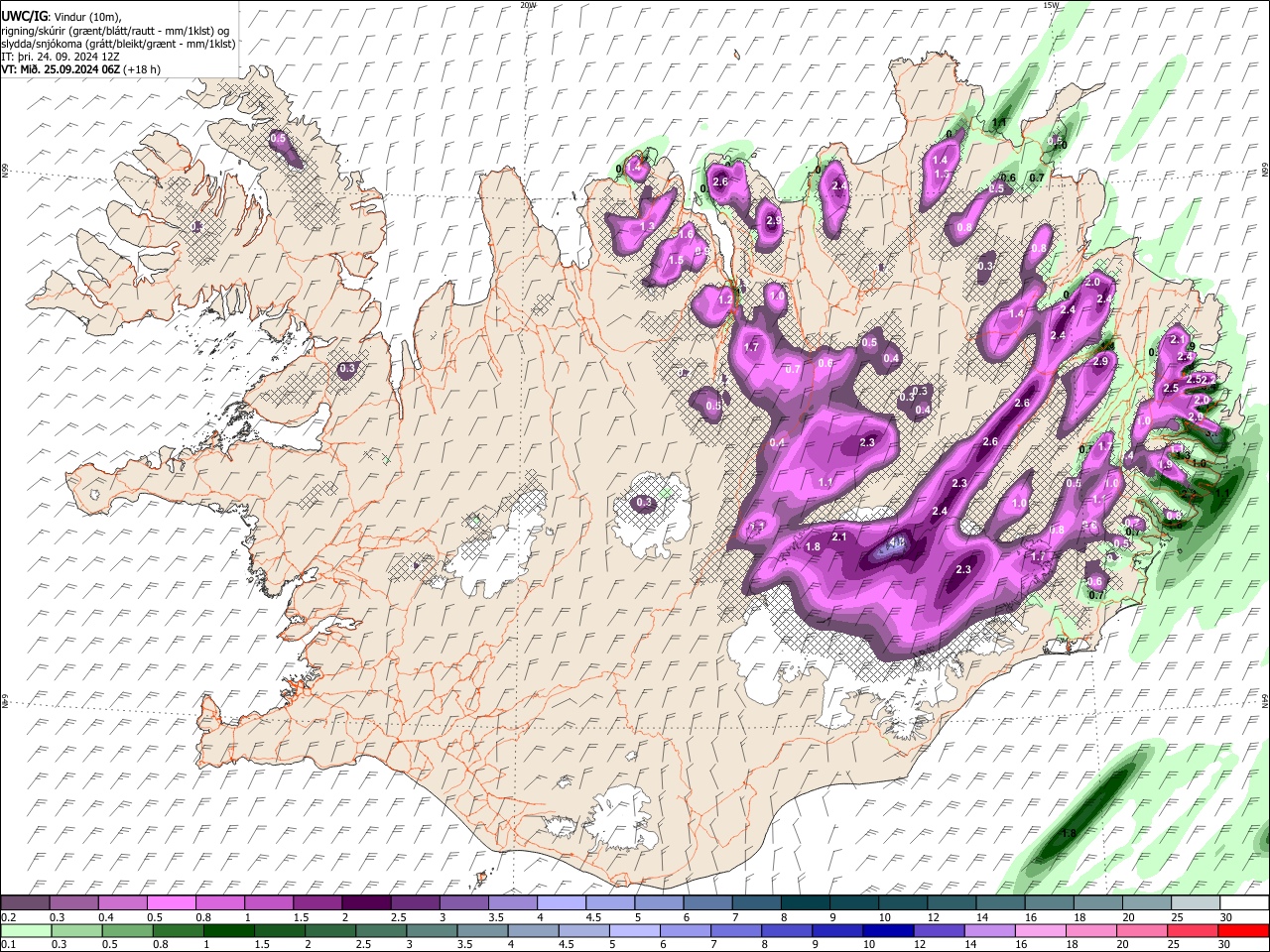Pick the dark purple 2–2.5 swatch in the upper scale
1270x952 pixels.
point(365,903)
